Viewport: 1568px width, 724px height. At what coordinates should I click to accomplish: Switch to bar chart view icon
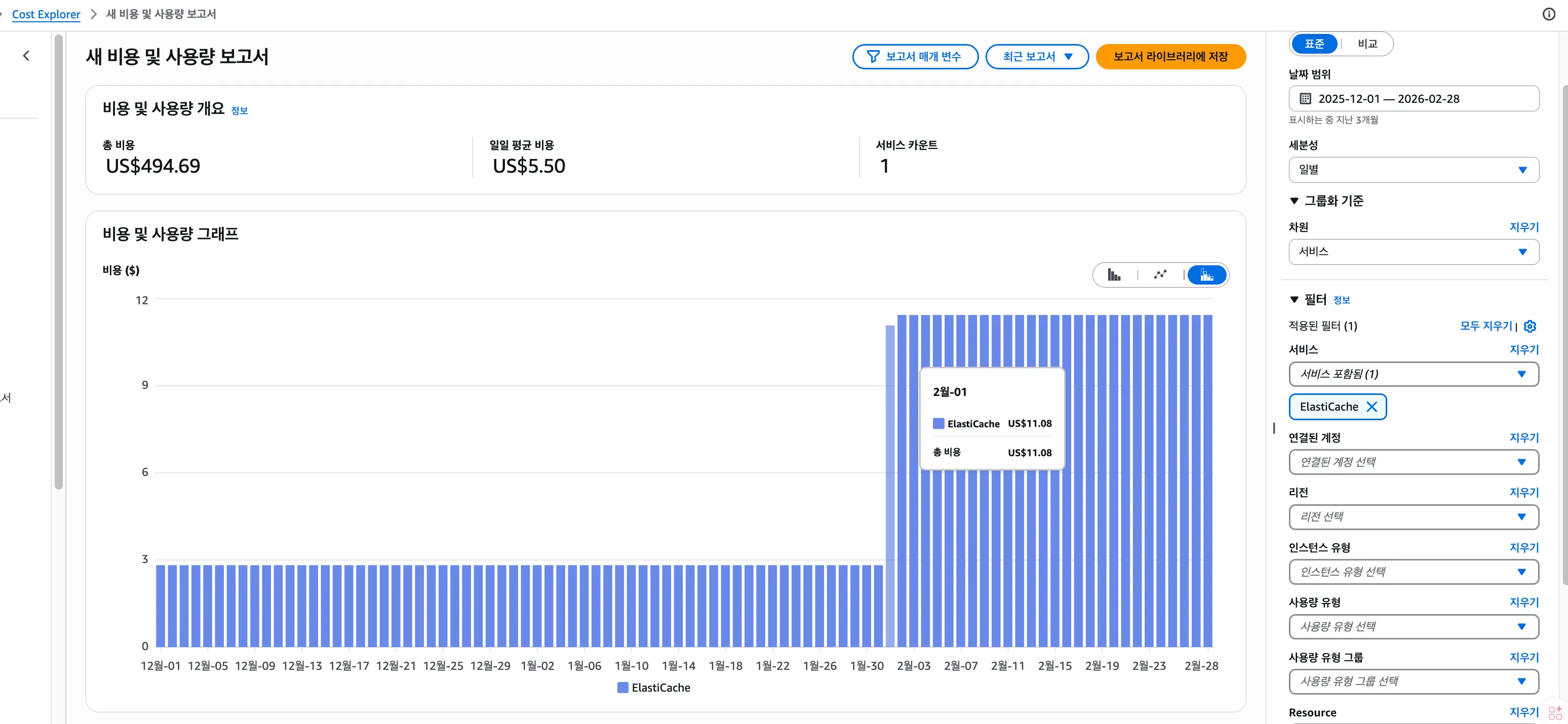[x=1114, y=275]
